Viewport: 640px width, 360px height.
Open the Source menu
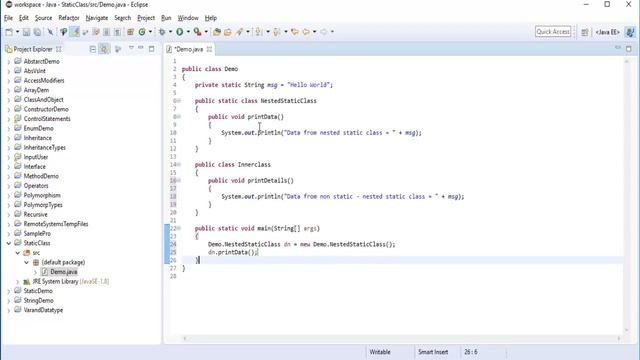pyautogui.click(x=43, y=18)
